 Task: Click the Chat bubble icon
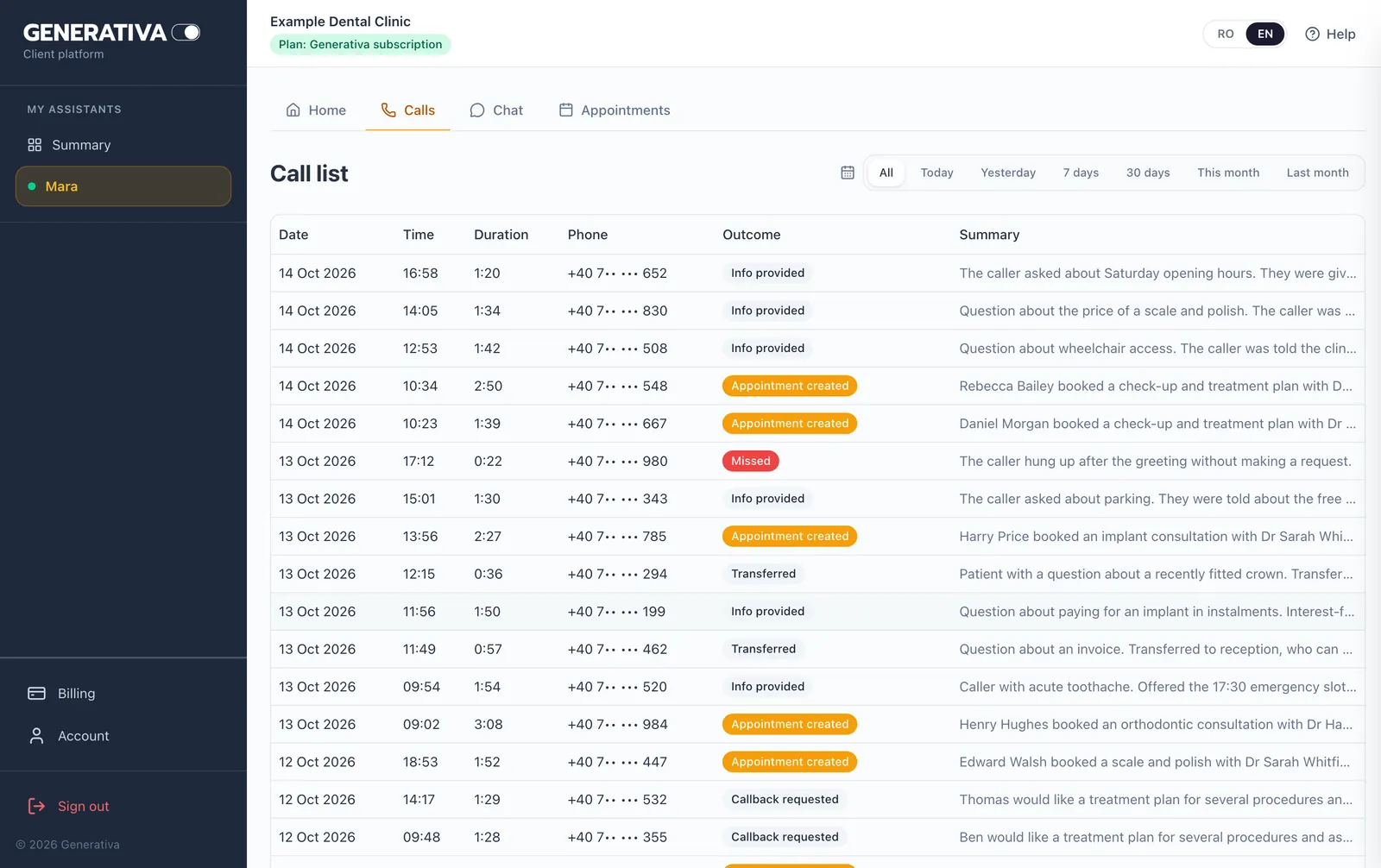[x=477, y=110]
